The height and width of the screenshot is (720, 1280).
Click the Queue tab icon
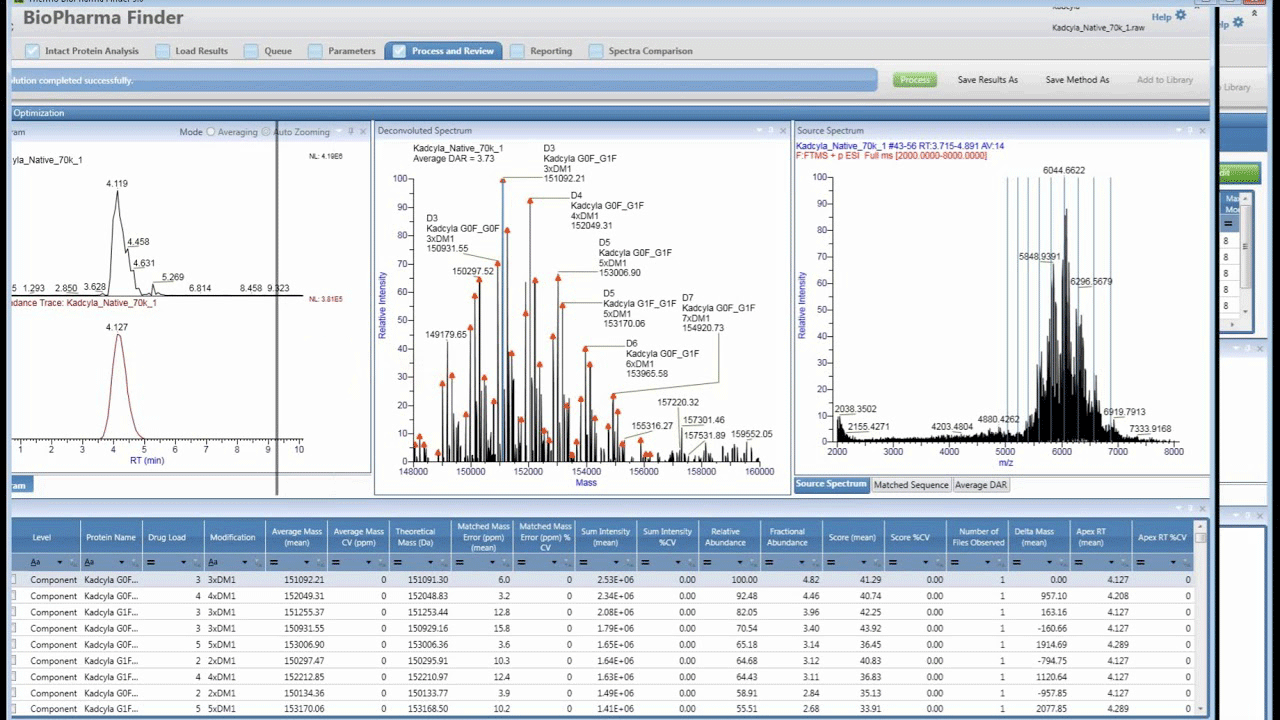click(251, 51)
